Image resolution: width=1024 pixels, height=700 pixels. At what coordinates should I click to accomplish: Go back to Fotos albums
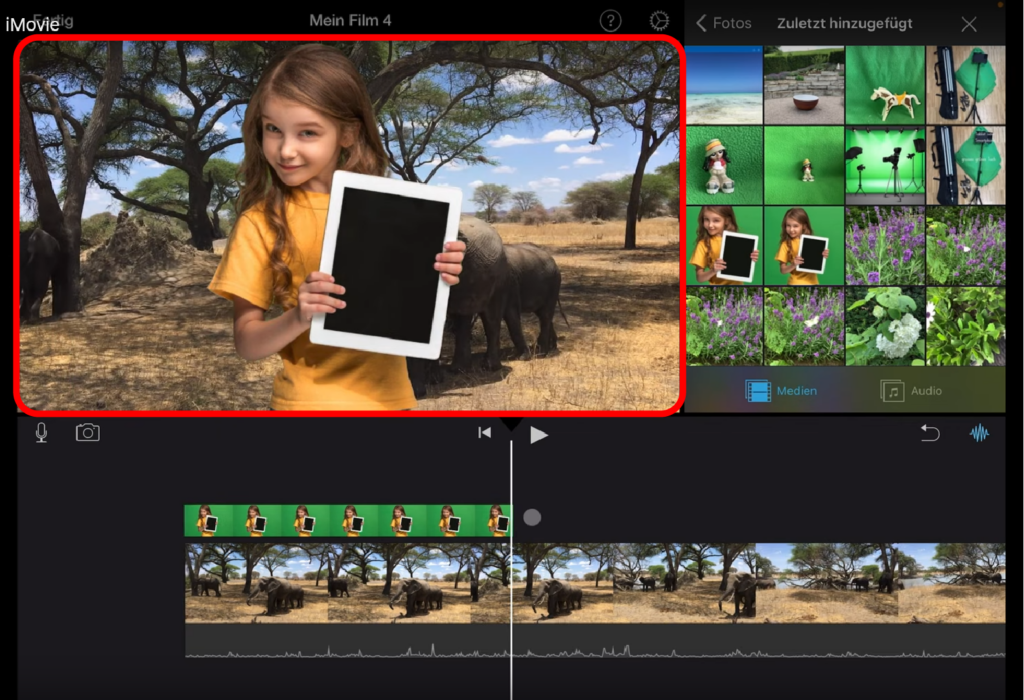pos(724,23)
